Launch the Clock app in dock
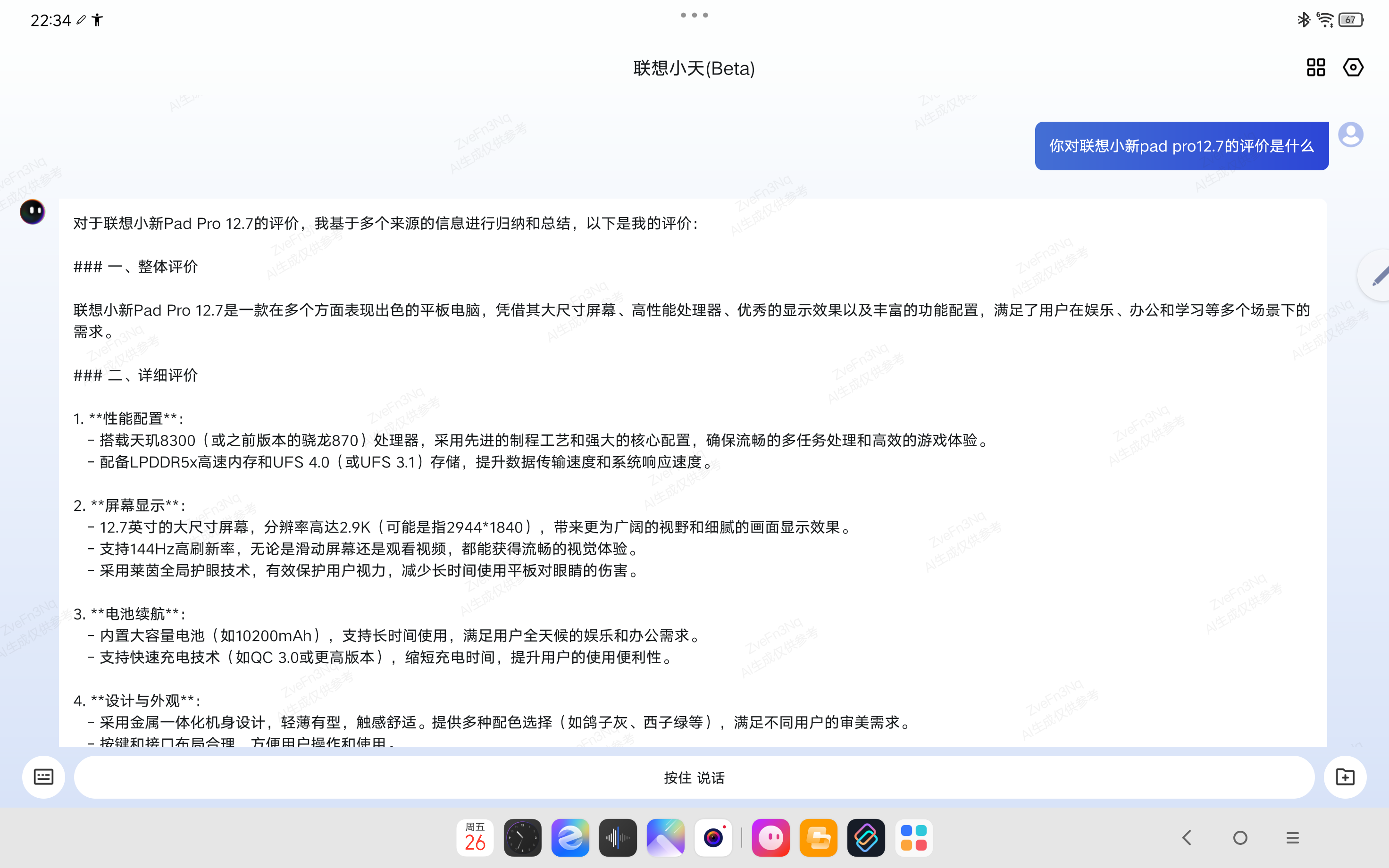1389x868 pixels. (x=522, y=838)
